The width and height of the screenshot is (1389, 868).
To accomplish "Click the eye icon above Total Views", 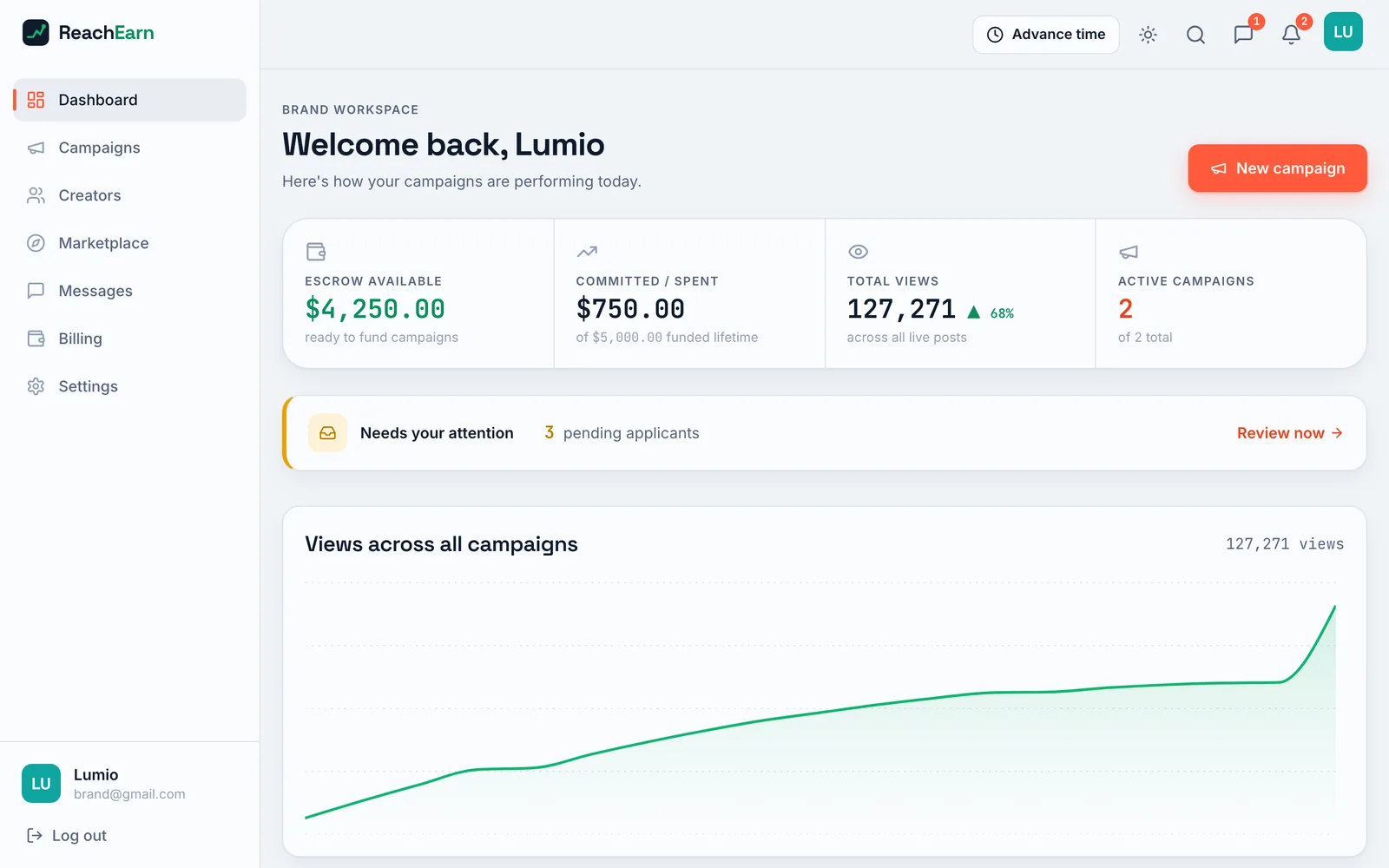I will coord(858,252).
